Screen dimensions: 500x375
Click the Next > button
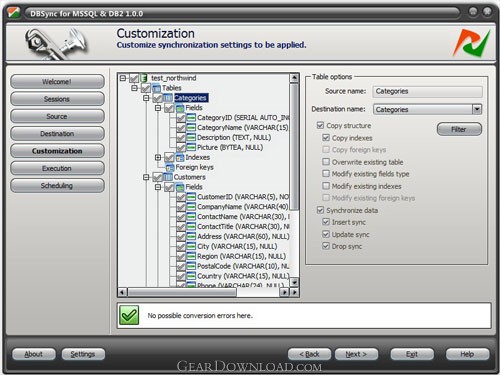[x=356, y=354]
